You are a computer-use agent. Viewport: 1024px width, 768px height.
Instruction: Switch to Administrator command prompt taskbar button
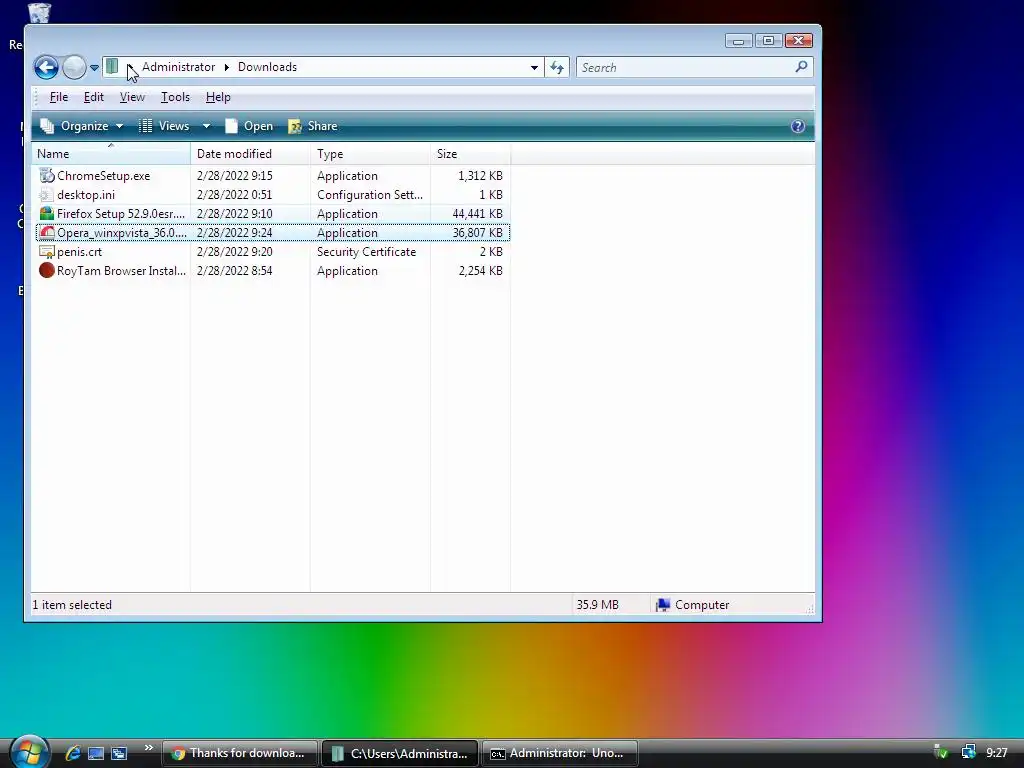(560, 753)
